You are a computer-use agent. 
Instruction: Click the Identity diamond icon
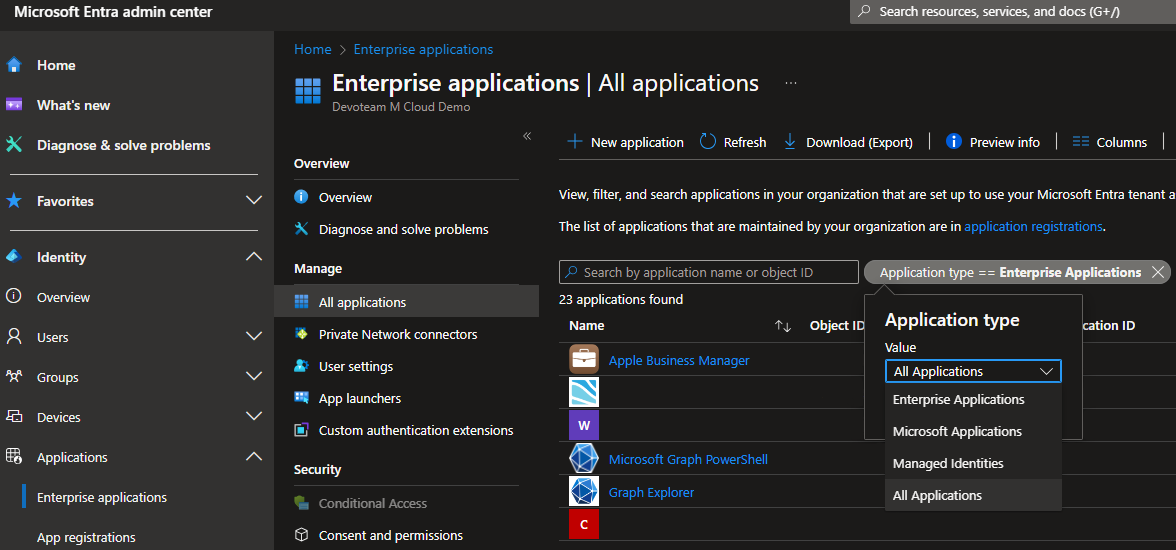[x=14, y=257]
